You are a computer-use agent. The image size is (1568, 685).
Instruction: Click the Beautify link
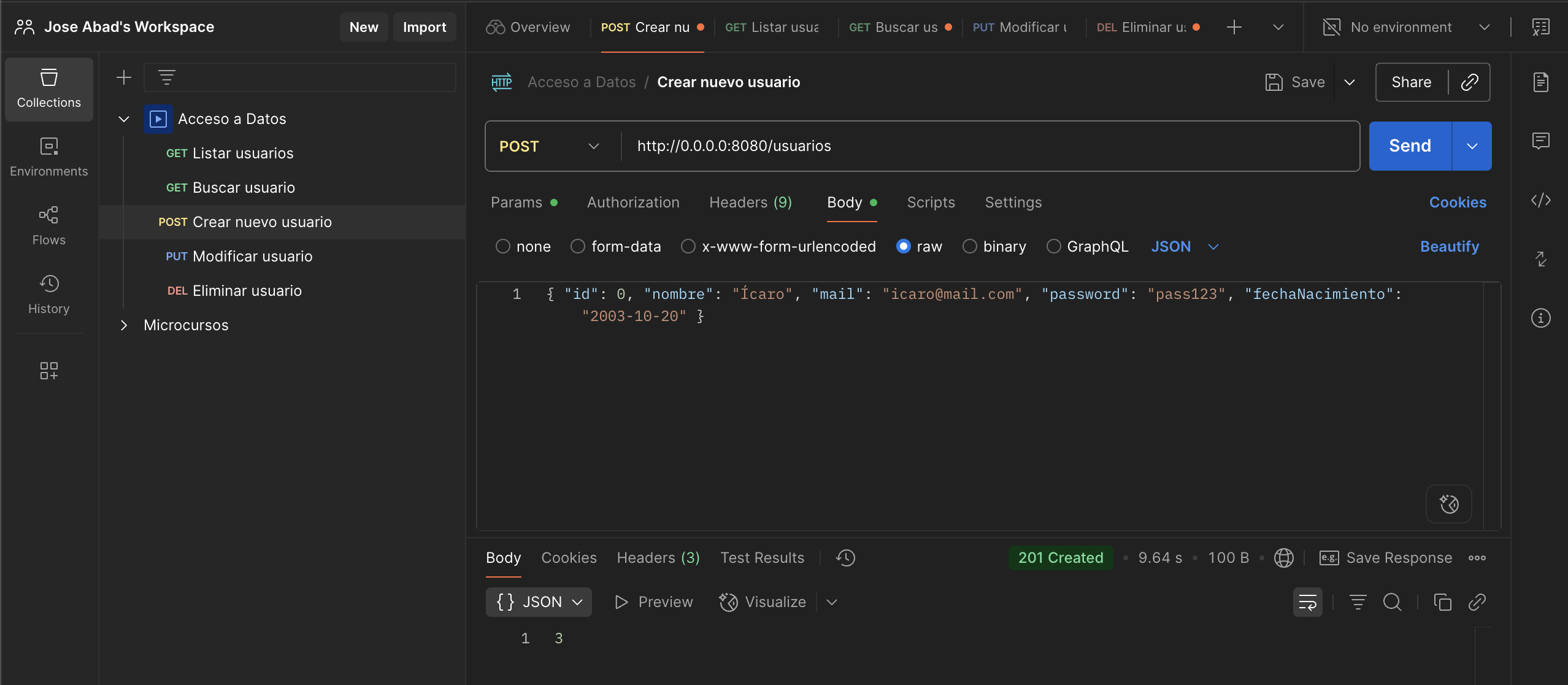click(1450, 247)
